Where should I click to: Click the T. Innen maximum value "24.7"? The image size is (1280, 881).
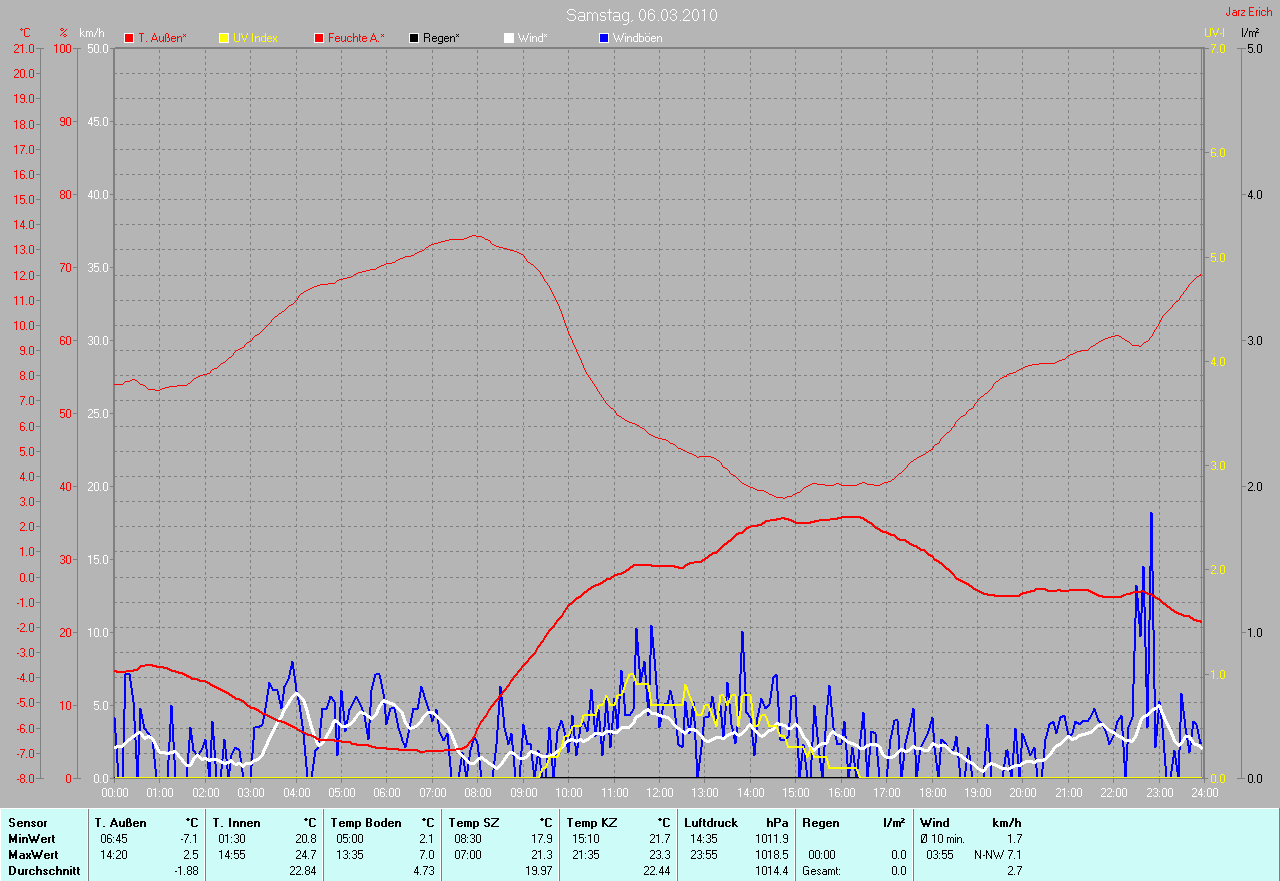306,855
